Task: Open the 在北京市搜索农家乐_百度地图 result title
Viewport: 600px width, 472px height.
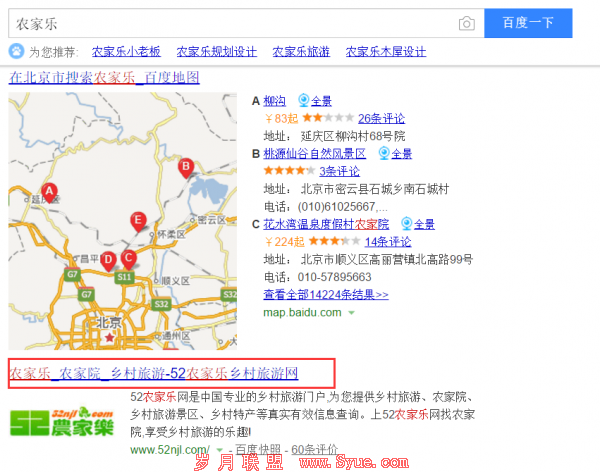Action: [x=104, y=77]
